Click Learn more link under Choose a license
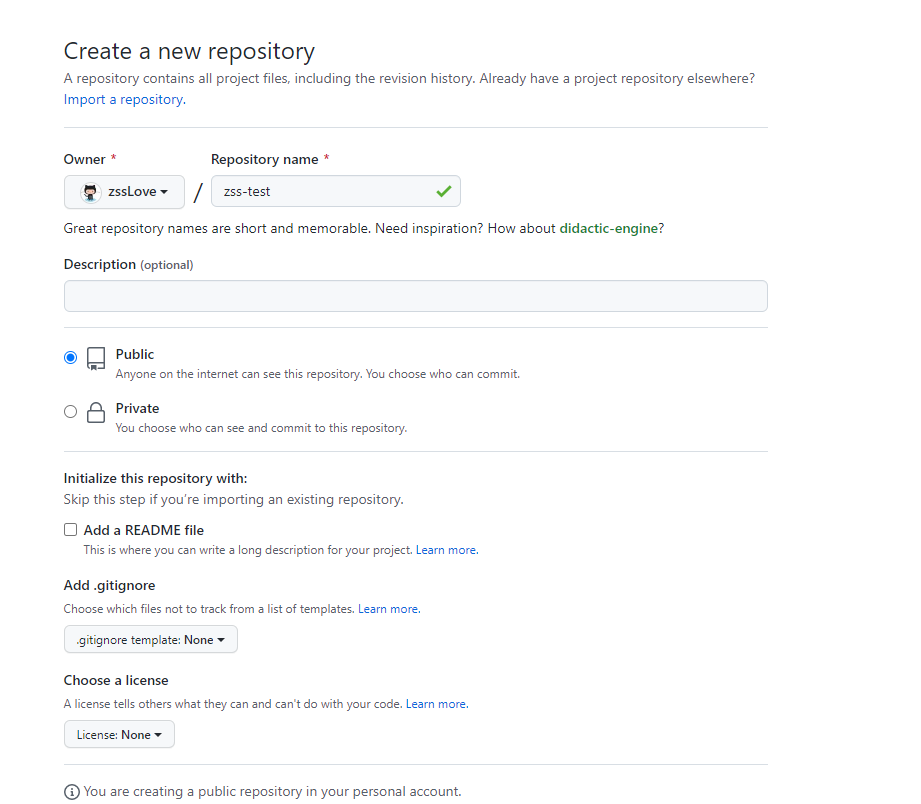The height and width of the screenshot is (804, 921). coord(436,704)
